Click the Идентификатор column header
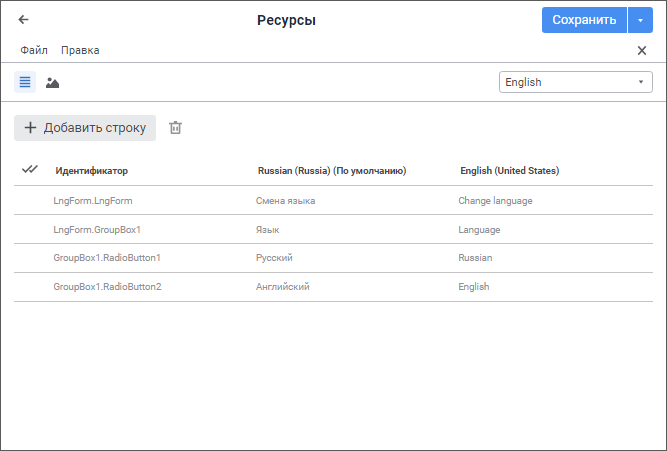 click(91, 171)
